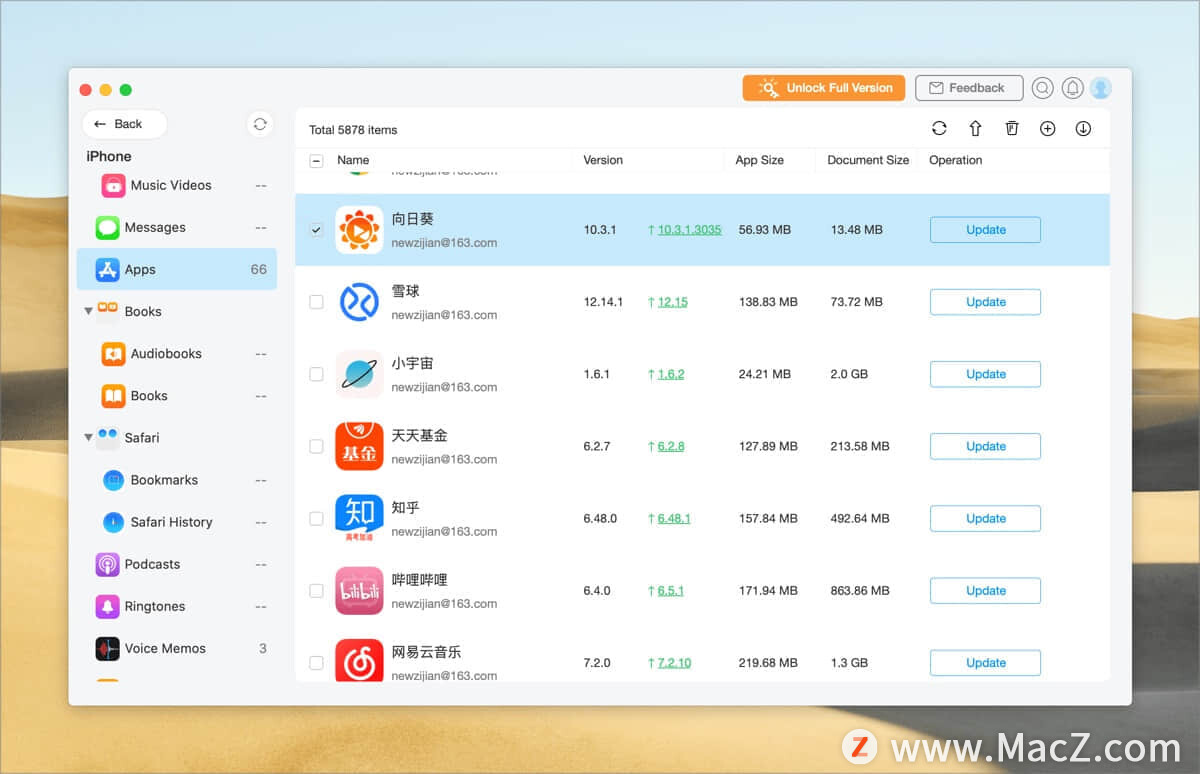
Task: Check the 网易云音乐 row checkbox
Action: pos(317,662)
